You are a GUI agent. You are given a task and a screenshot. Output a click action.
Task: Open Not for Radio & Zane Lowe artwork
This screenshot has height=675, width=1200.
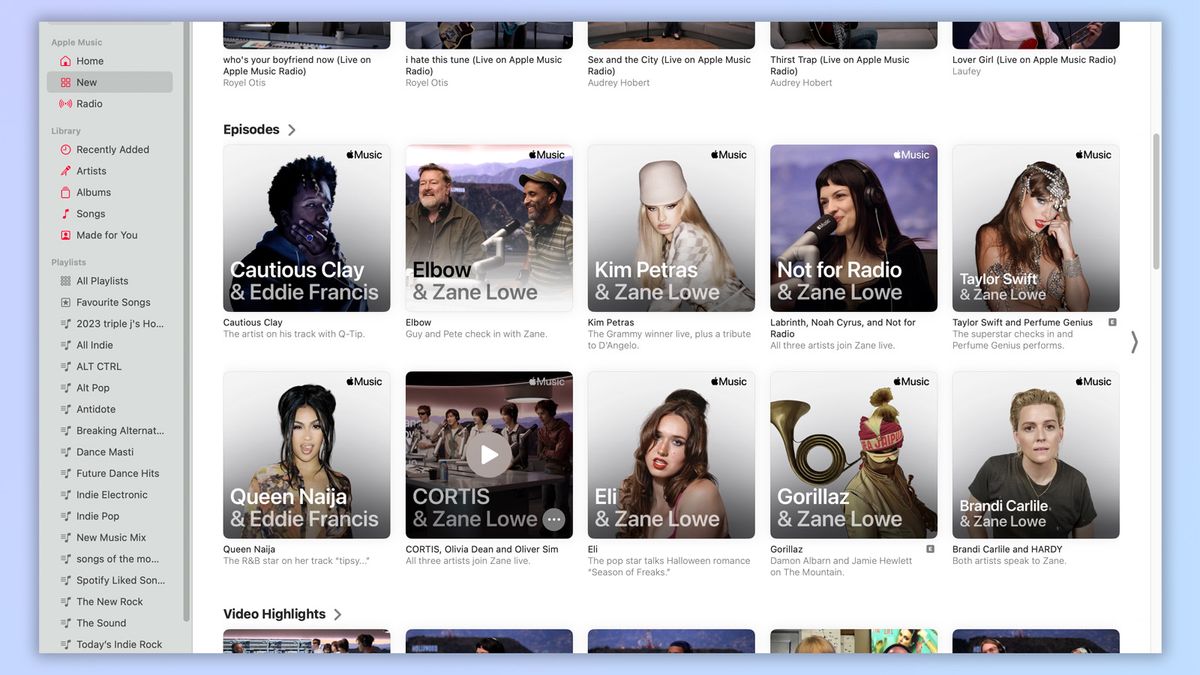tap(854, 228)
